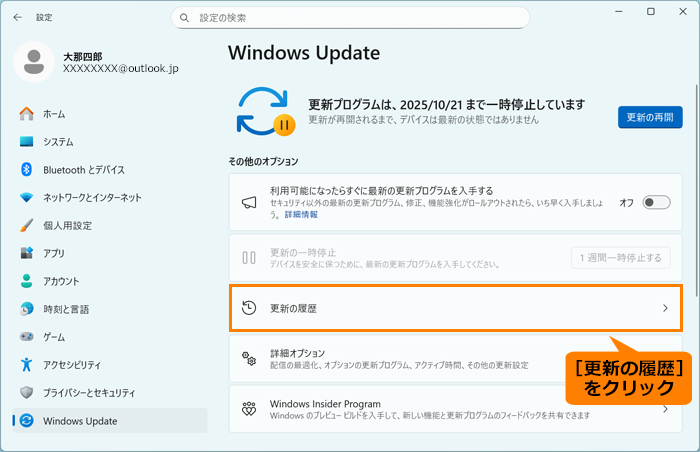Click the Accessibility figure icon

tap(26, 364)
